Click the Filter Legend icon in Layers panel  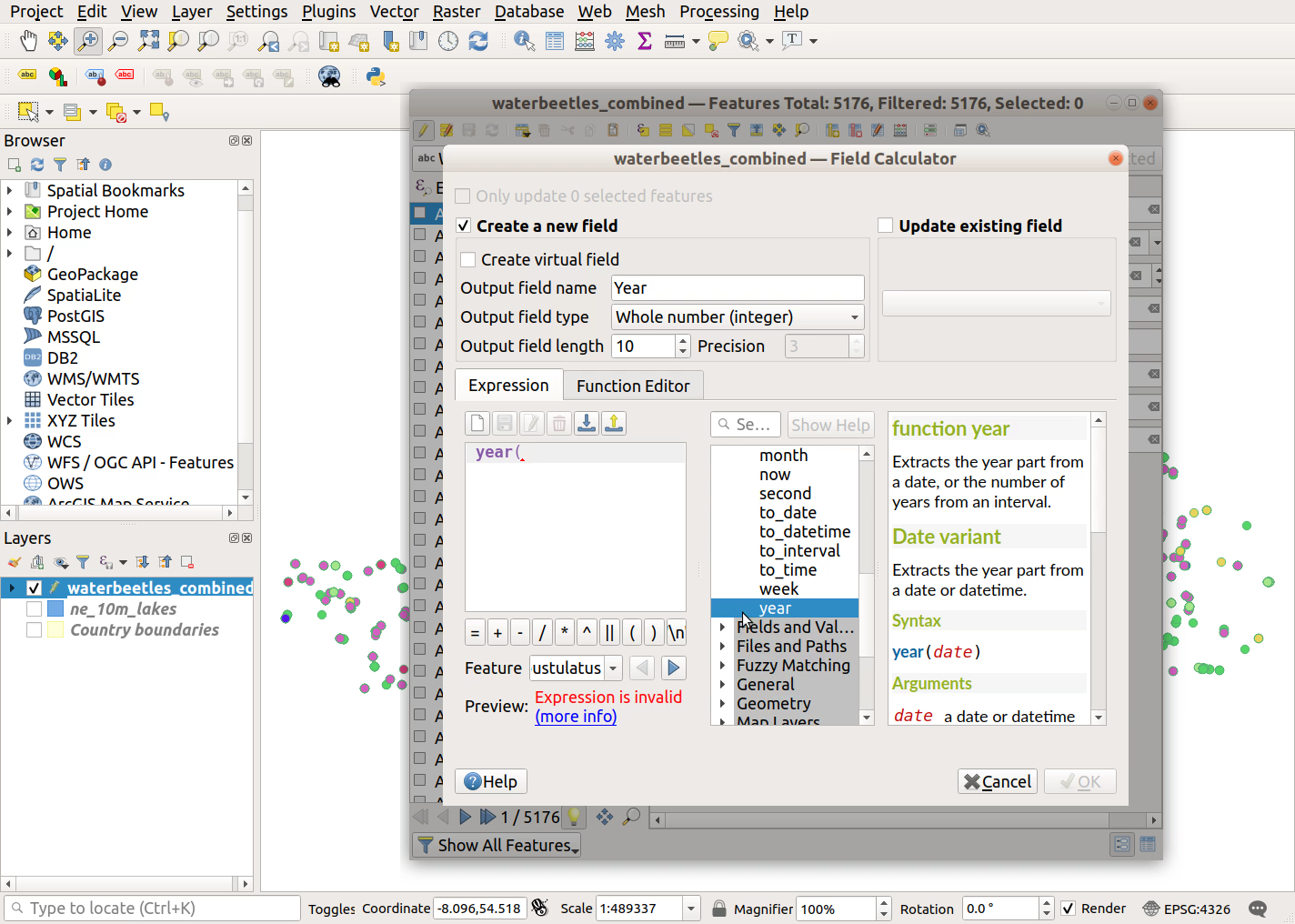83,562
